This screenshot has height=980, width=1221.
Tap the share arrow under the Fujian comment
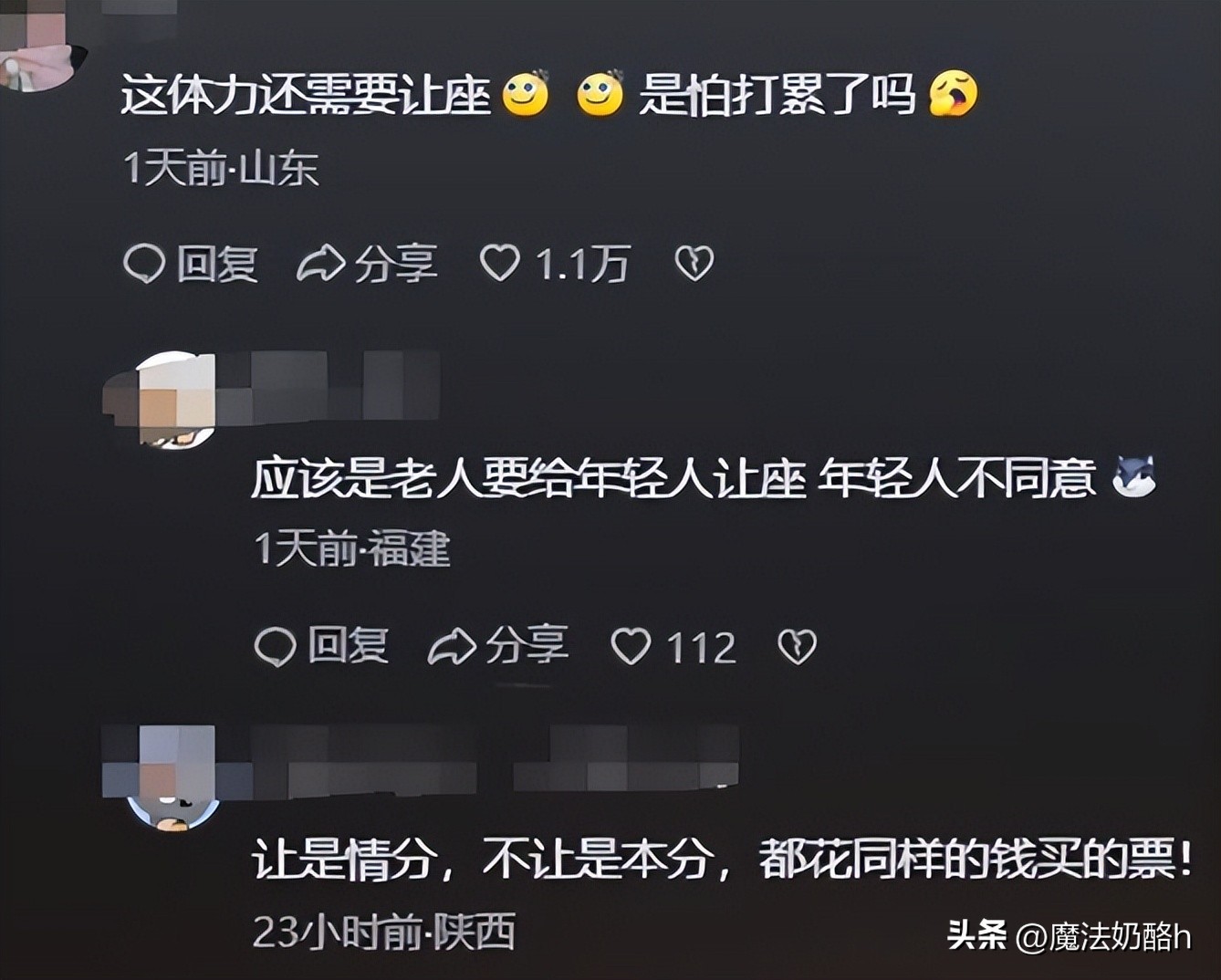[x=452, y=646]
